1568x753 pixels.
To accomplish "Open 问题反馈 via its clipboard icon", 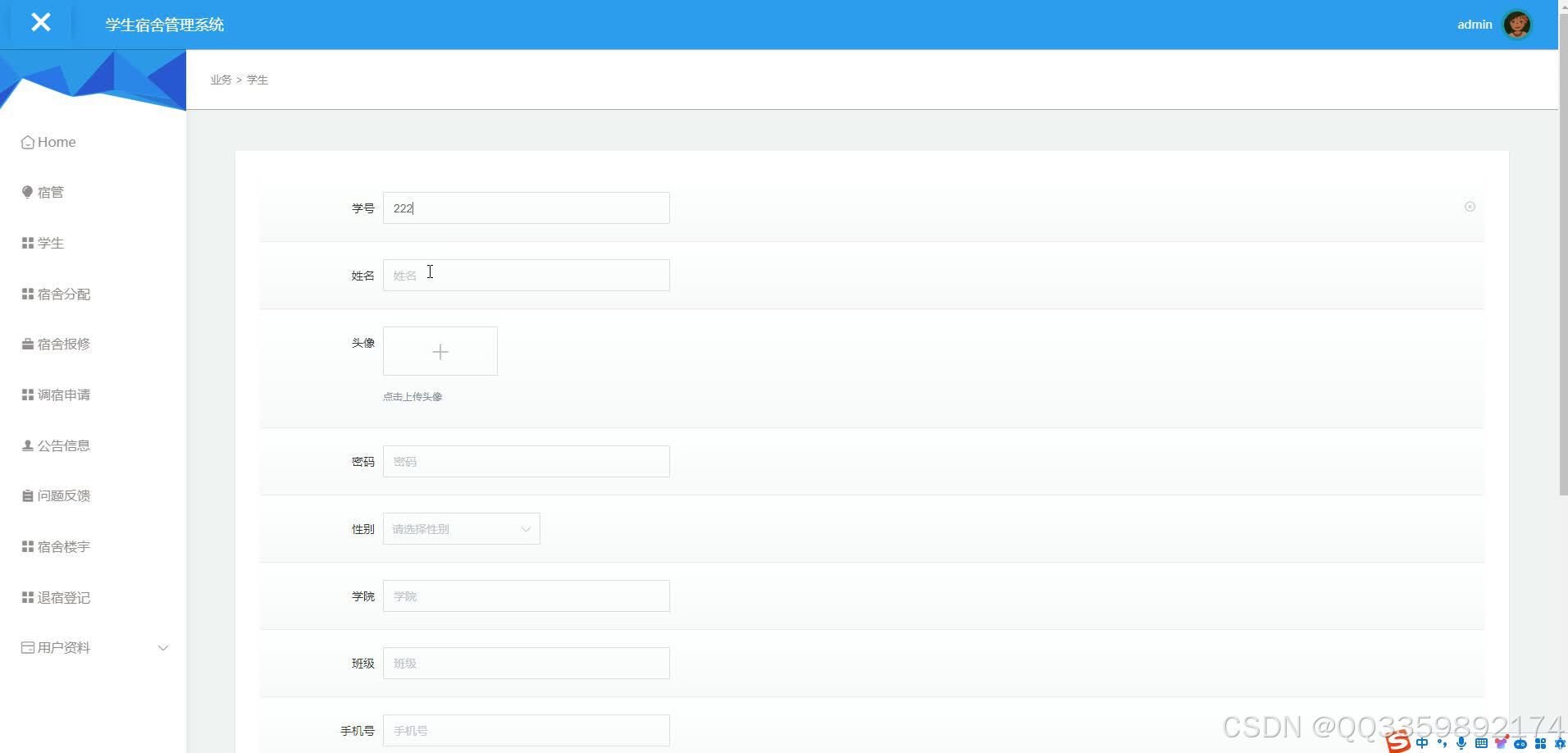I will tap(28, 495).
